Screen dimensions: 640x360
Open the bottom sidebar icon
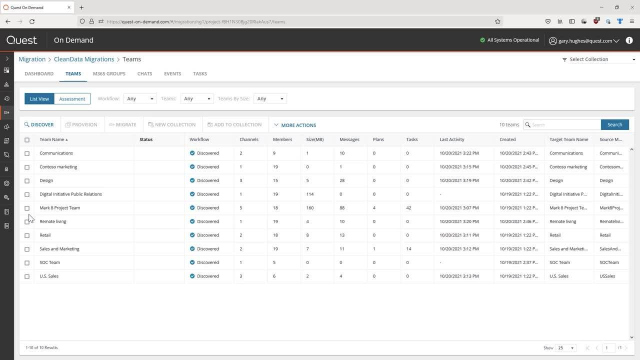point(7,226)
